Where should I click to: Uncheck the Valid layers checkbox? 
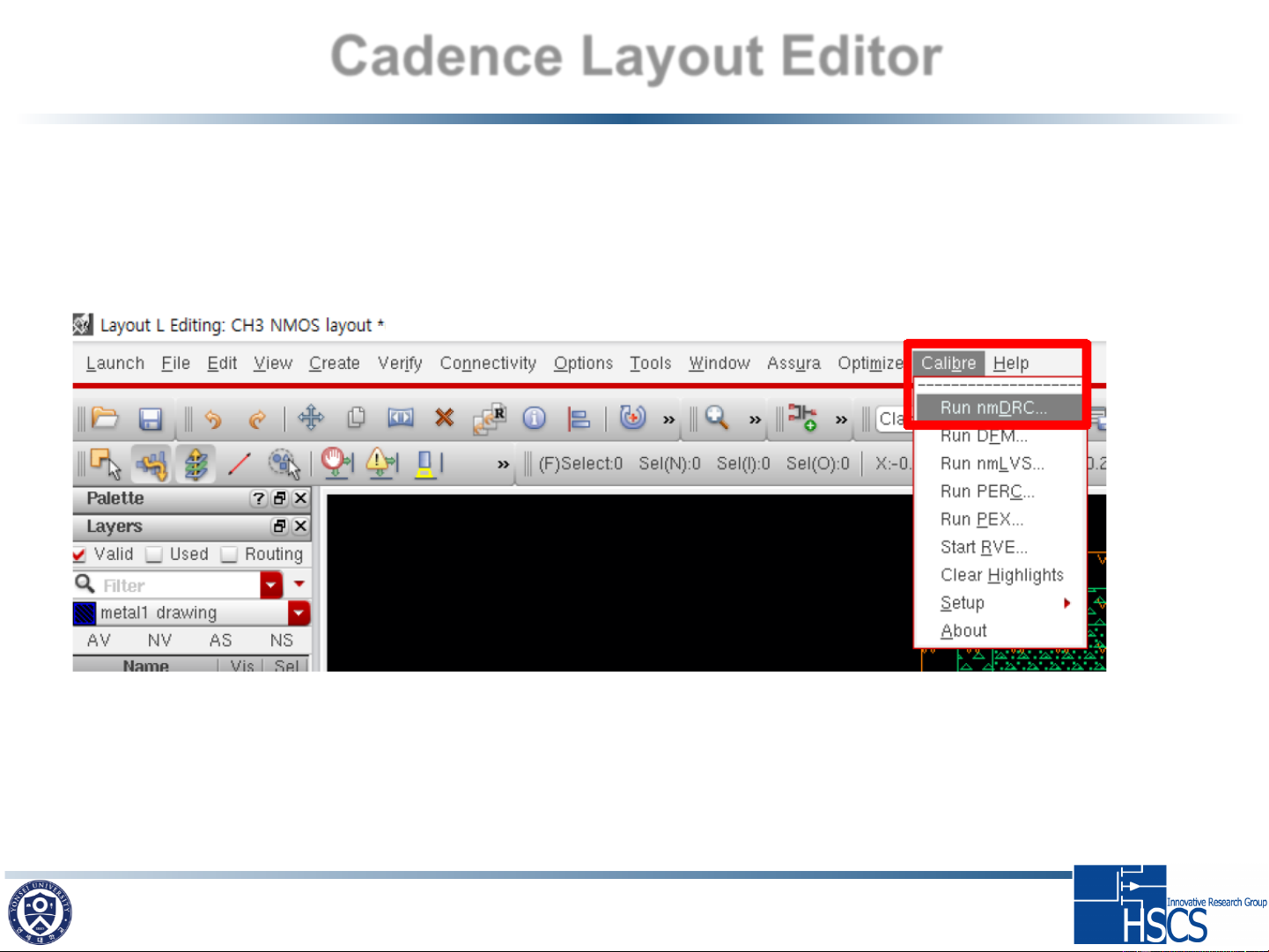click(x=80, y=555)
